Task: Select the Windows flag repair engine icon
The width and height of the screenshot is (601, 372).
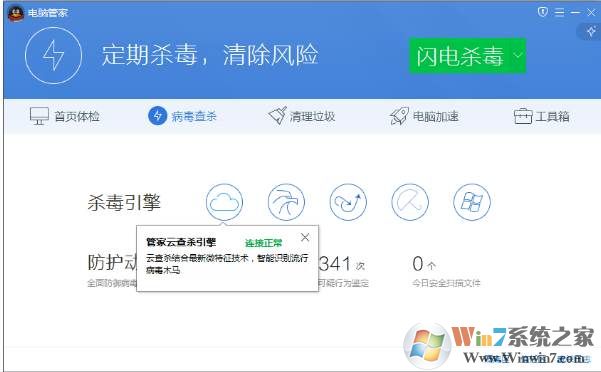Action: coord(471,202)
